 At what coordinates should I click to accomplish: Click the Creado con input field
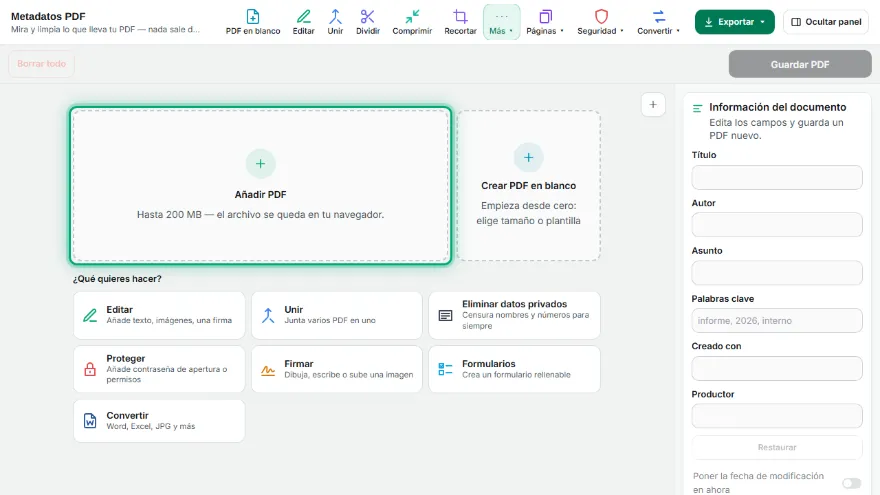click(777, 368)
